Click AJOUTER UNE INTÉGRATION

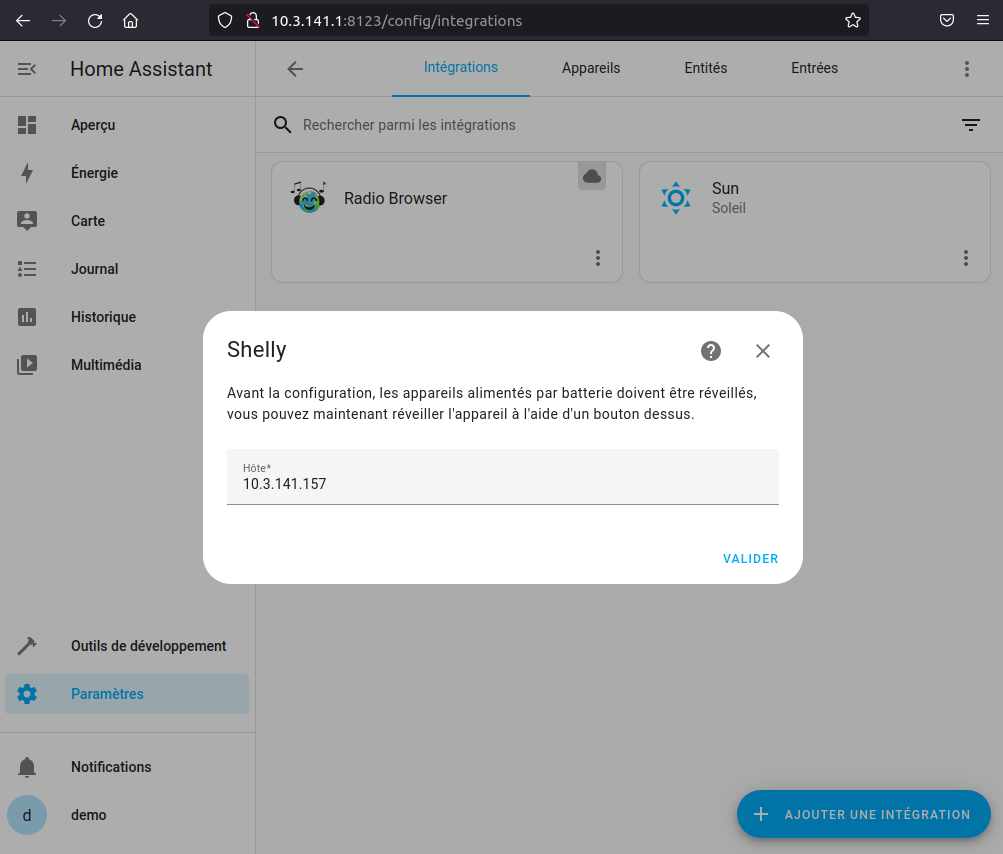tap(862, 814)
